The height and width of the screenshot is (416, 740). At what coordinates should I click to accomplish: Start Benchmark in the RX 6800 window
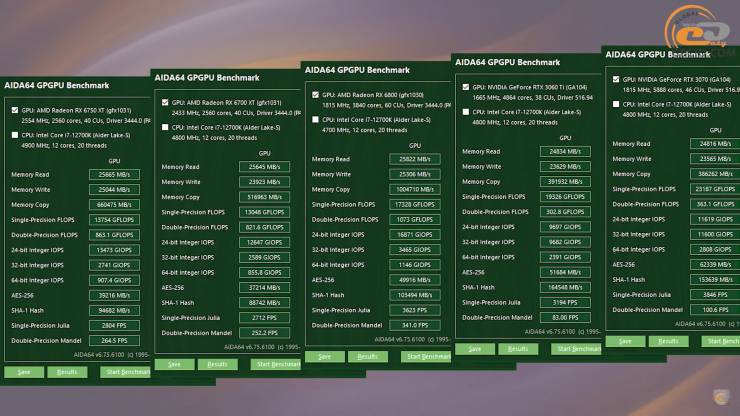(426, 357)
